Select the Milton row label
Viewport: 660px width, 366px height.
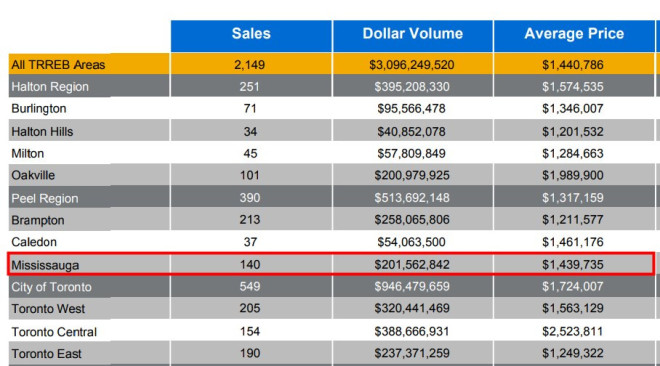point(28,154)
